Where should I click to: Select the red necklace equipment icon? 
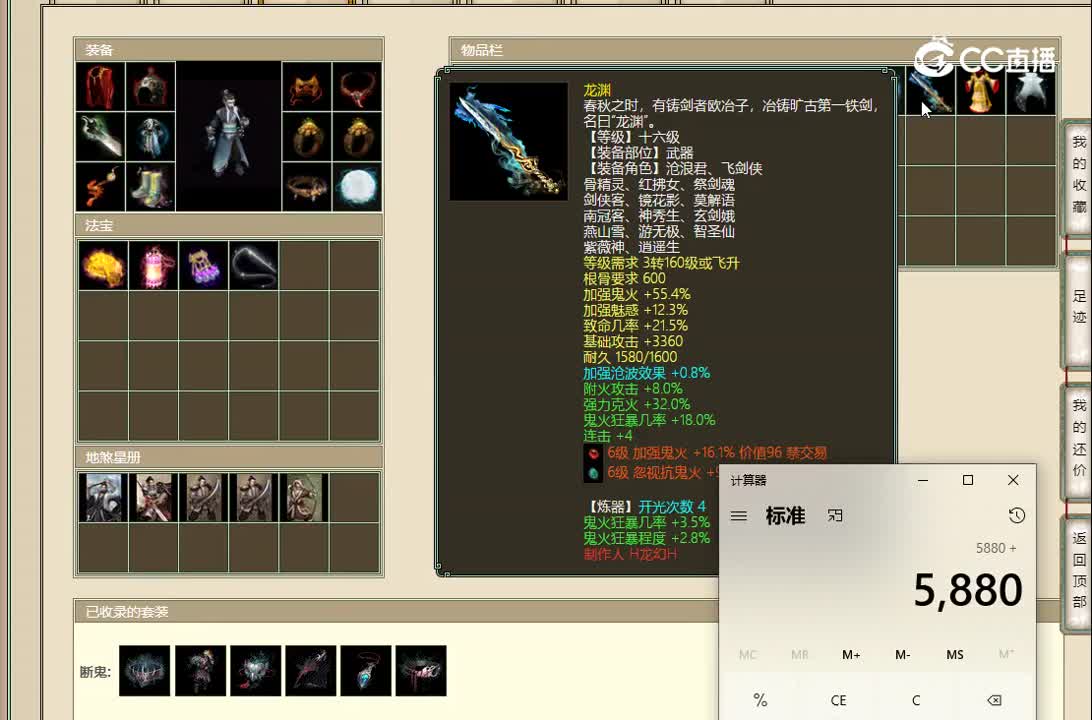pyautogui.click(x=357, y=86)
